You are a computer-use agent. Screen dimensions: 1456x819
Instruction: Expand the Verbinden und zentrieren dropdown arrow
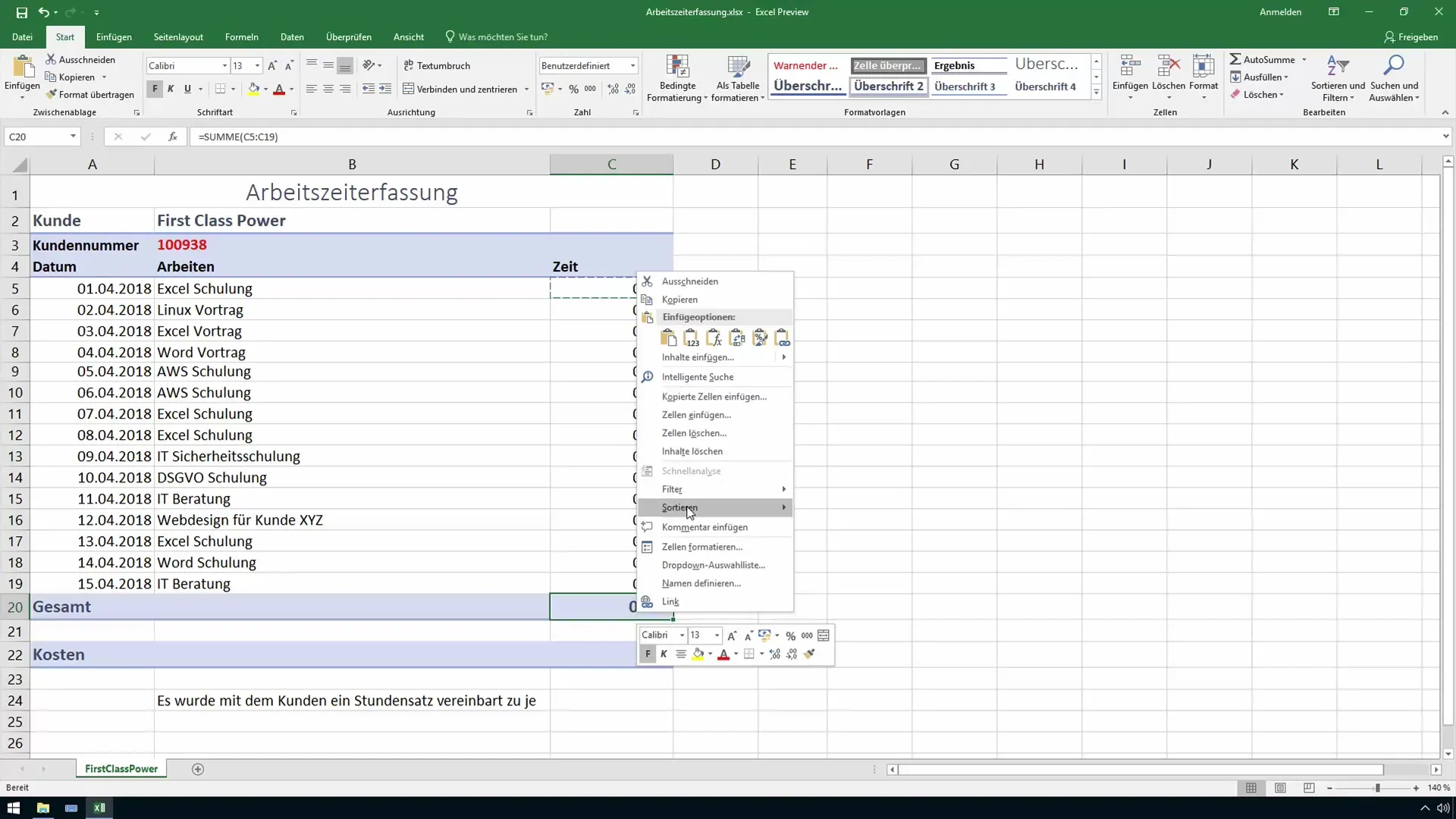pos(526,89)
